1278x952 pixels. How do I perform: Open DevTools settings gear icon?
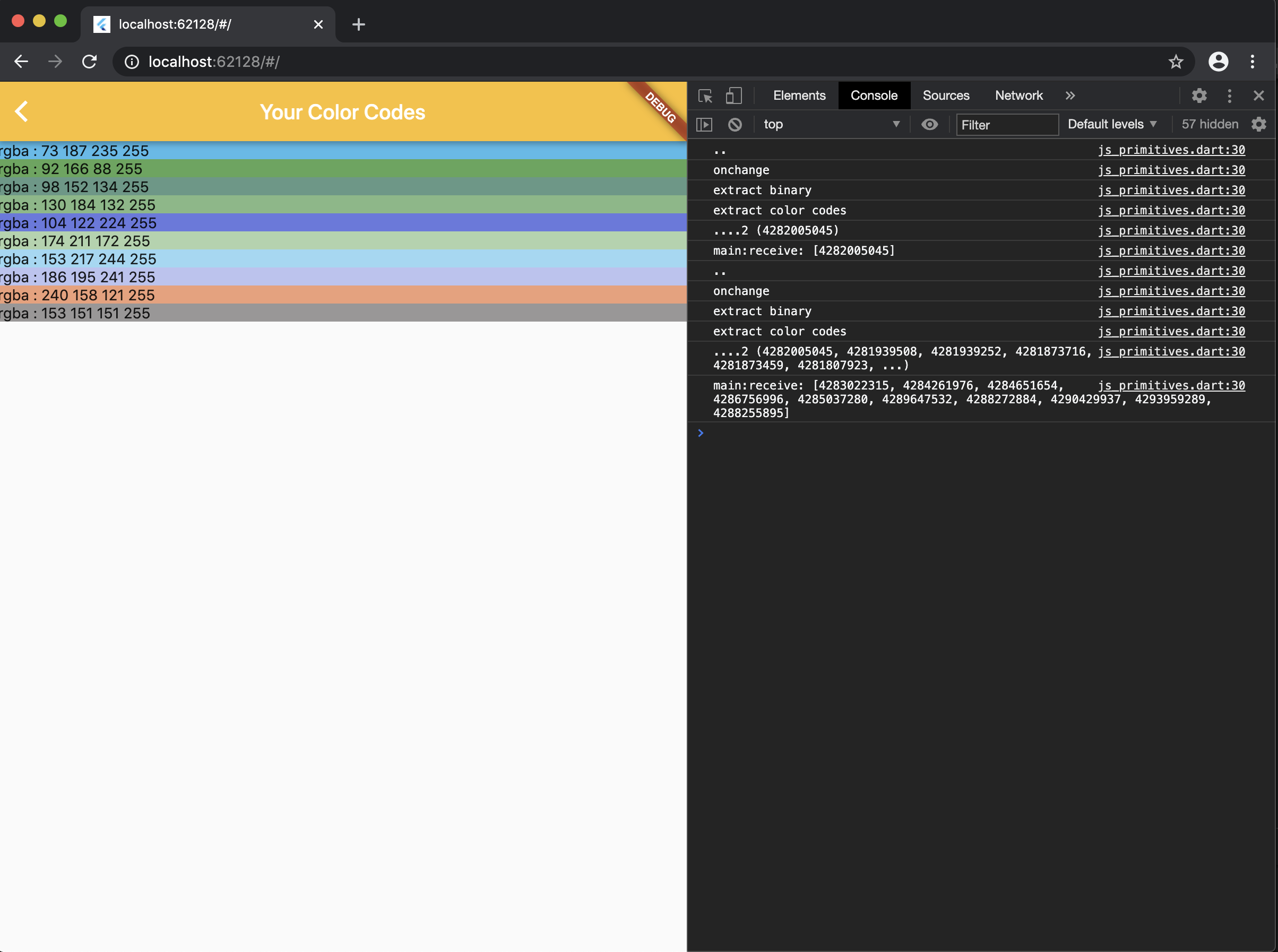tap(1199, 96)
